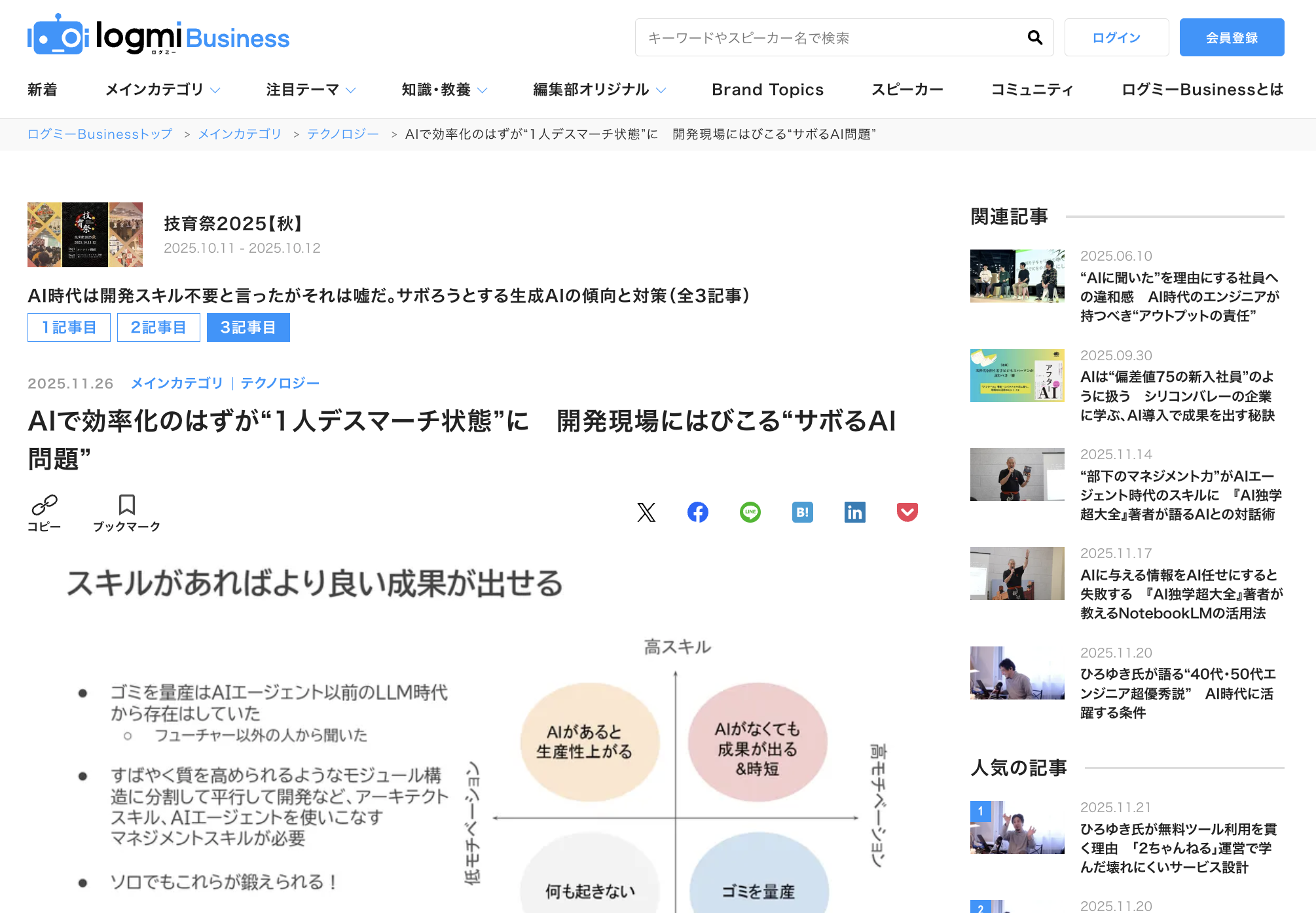Switch to 2記事目 tab
The width and height of the screenshot is (1316, 913).
[158, 327]
